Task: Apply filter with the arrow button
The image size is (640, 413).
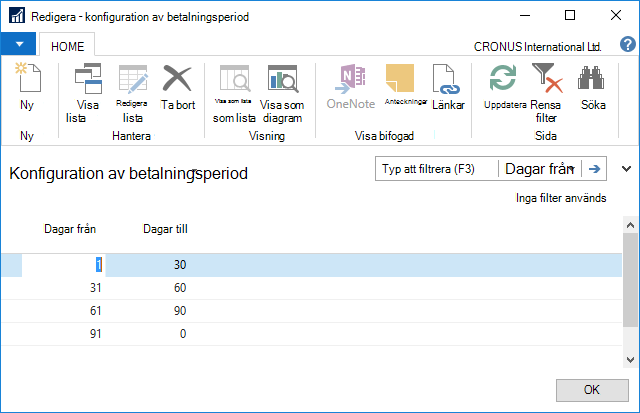Action: point(594,169)
